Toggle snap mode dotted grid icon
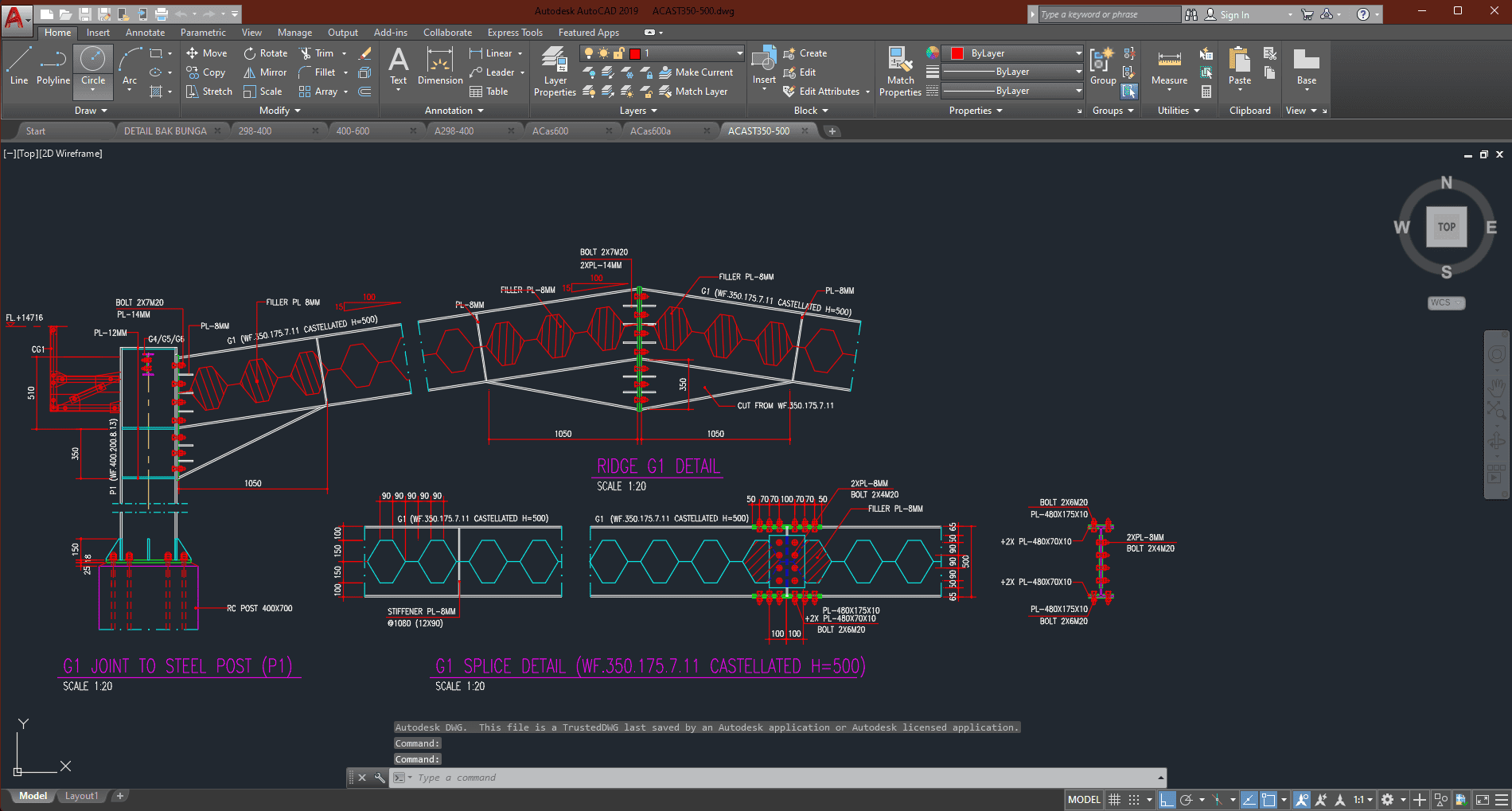The height and width of the screenshot is (811, 1512). [1134, 800]
